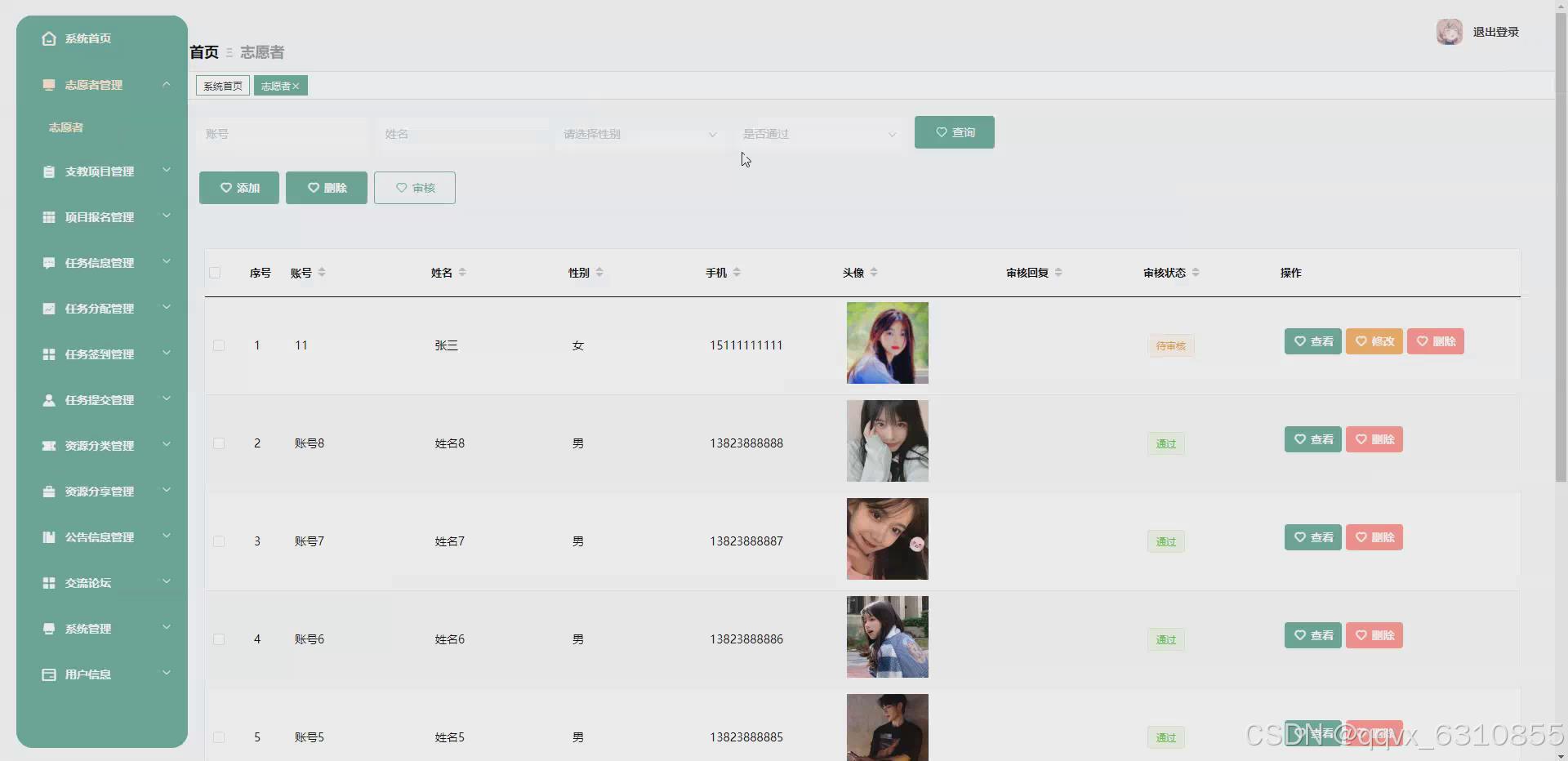The width and height of the screenshot is (1568, 761).
Task: Check the row checkbox for 姓名5
Action: click(219, 737)
